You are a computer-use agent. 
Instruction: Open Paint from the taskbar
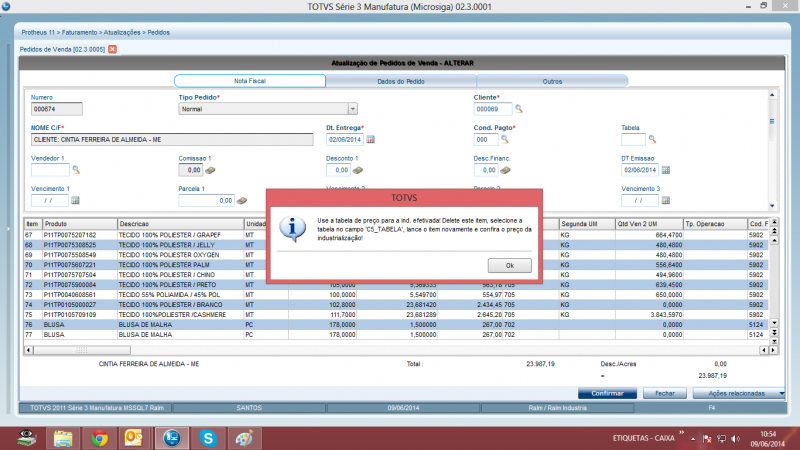tap(244, 438)
